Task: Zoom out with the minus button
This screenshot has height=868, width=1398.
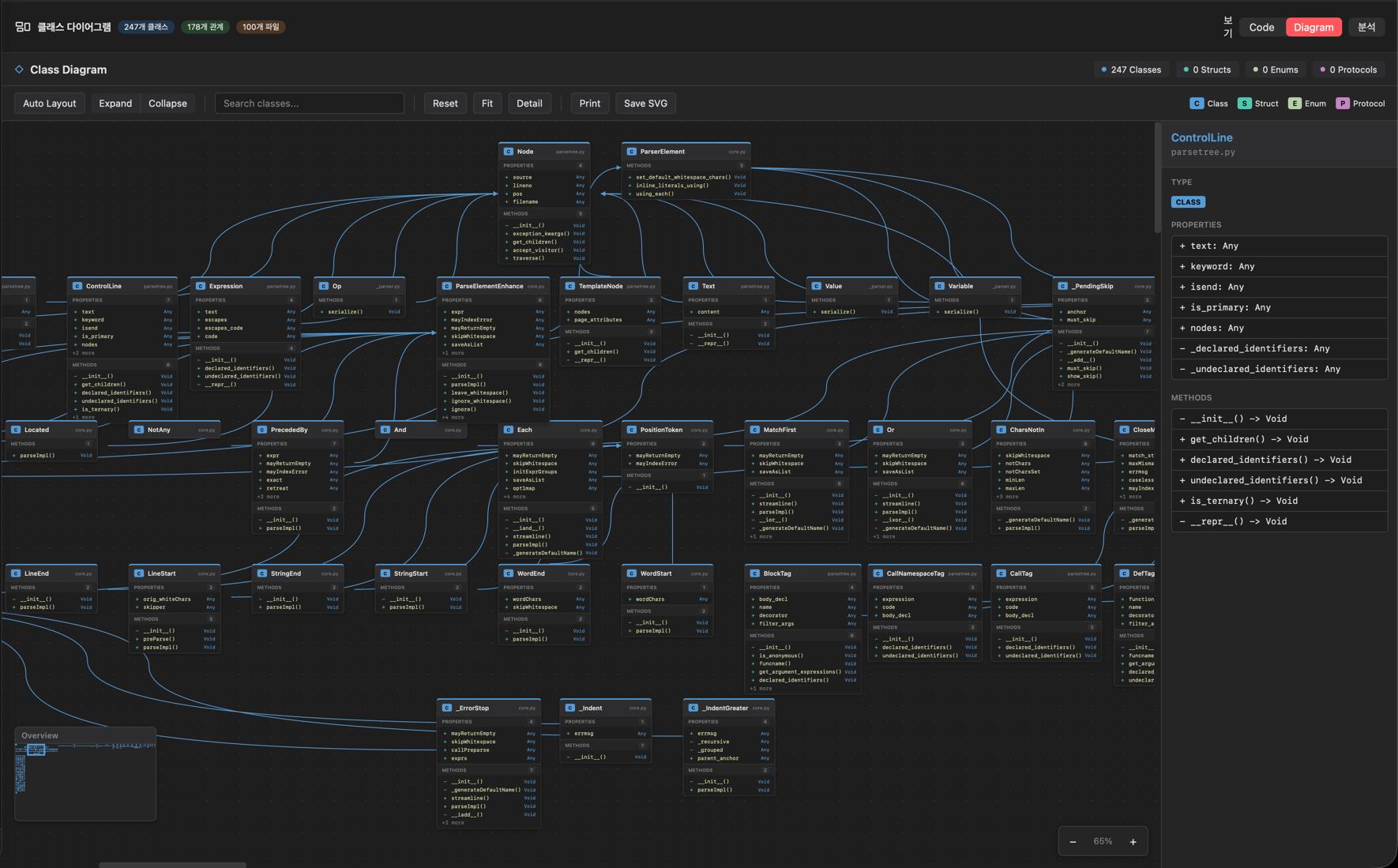Action: click(1073, 842)
